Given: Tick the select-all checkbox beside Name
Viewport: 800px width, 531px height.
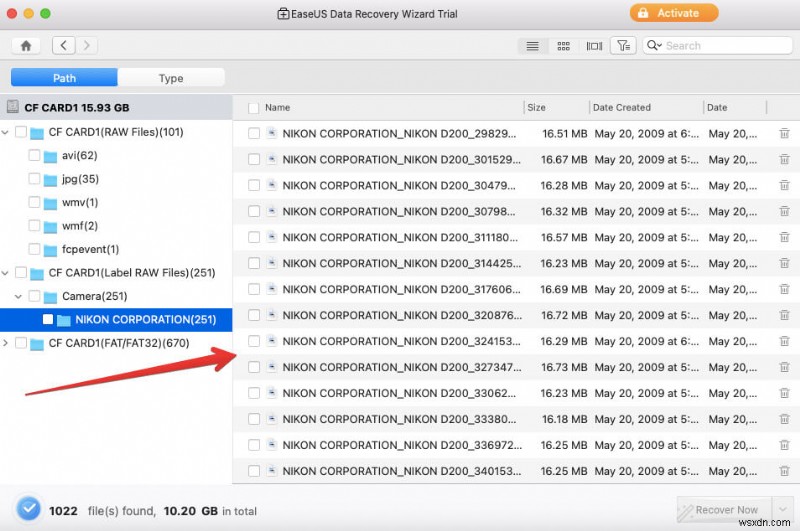Looking at the screenshot, I should (253, 108).
